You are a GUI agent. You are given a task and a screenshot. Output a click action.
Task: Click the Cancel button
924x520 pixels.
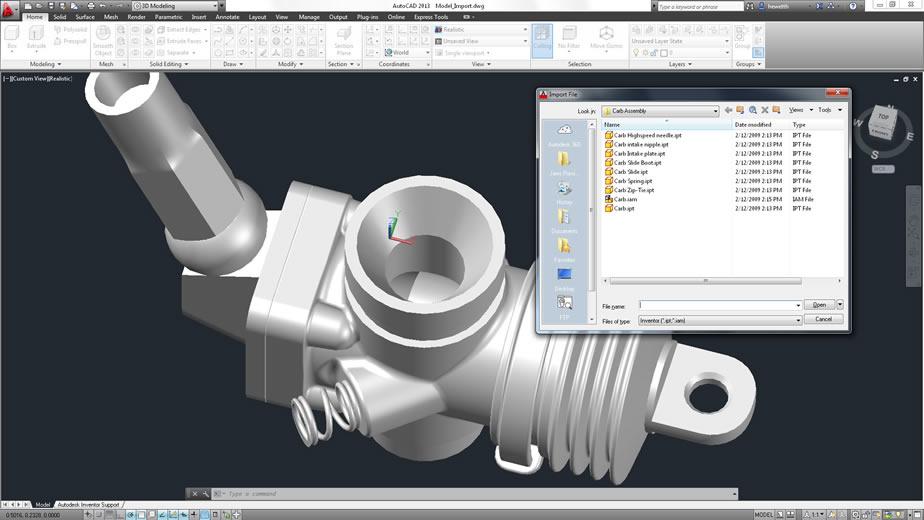coord(823,319)
